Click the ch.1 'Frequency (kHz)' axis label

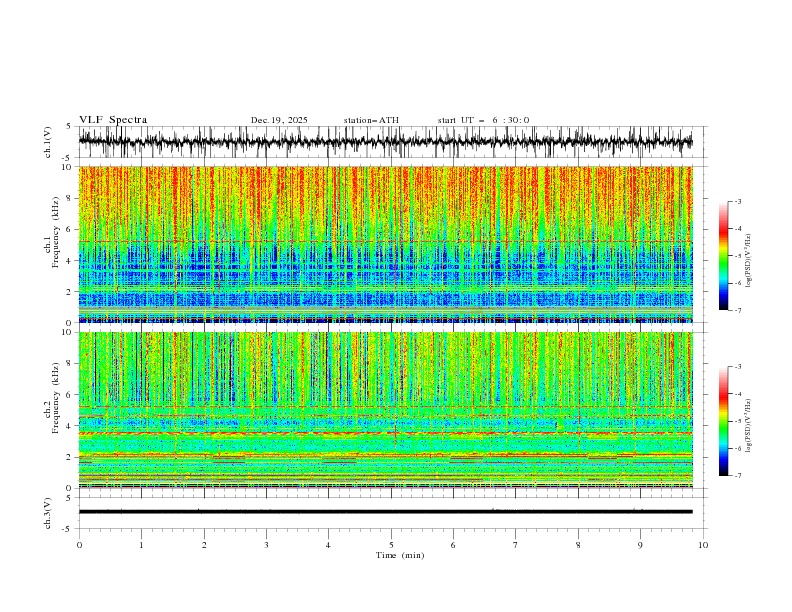coord(56,232)
